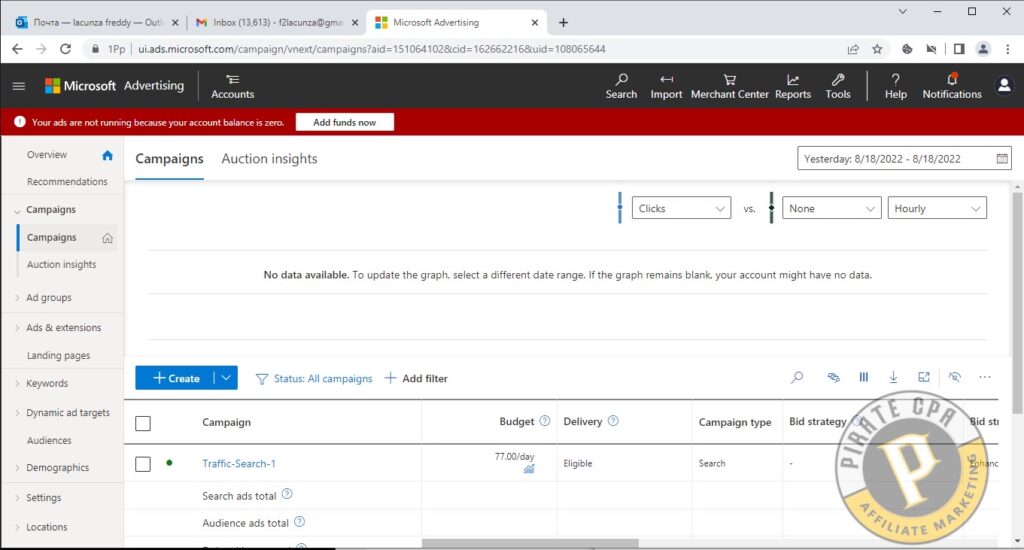Open the date range picker field
This screenshot has width=1024, height=550.
click(904, 159)
